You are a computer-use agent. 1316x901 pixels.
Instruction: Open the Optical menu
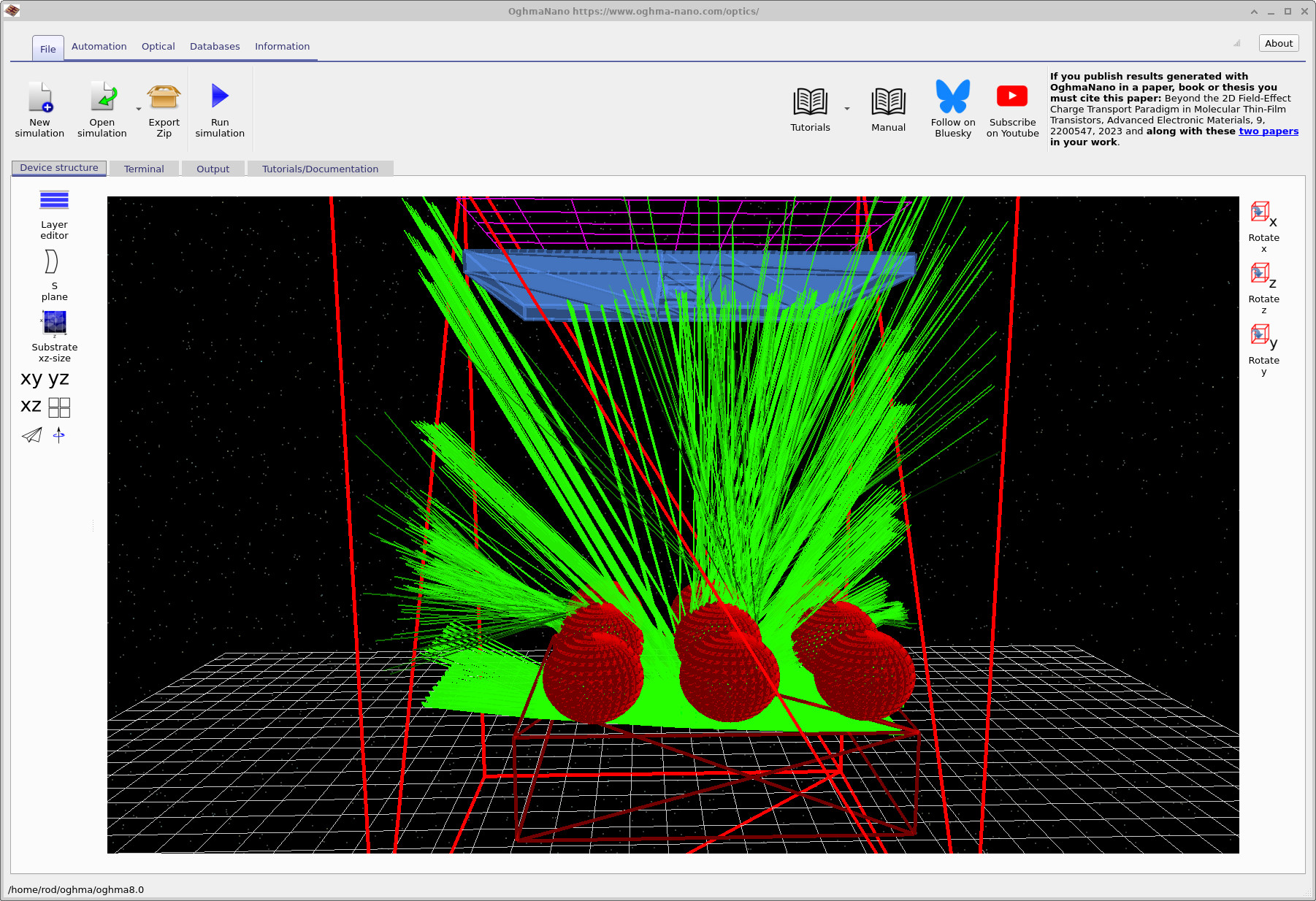[x=158, y=46]
